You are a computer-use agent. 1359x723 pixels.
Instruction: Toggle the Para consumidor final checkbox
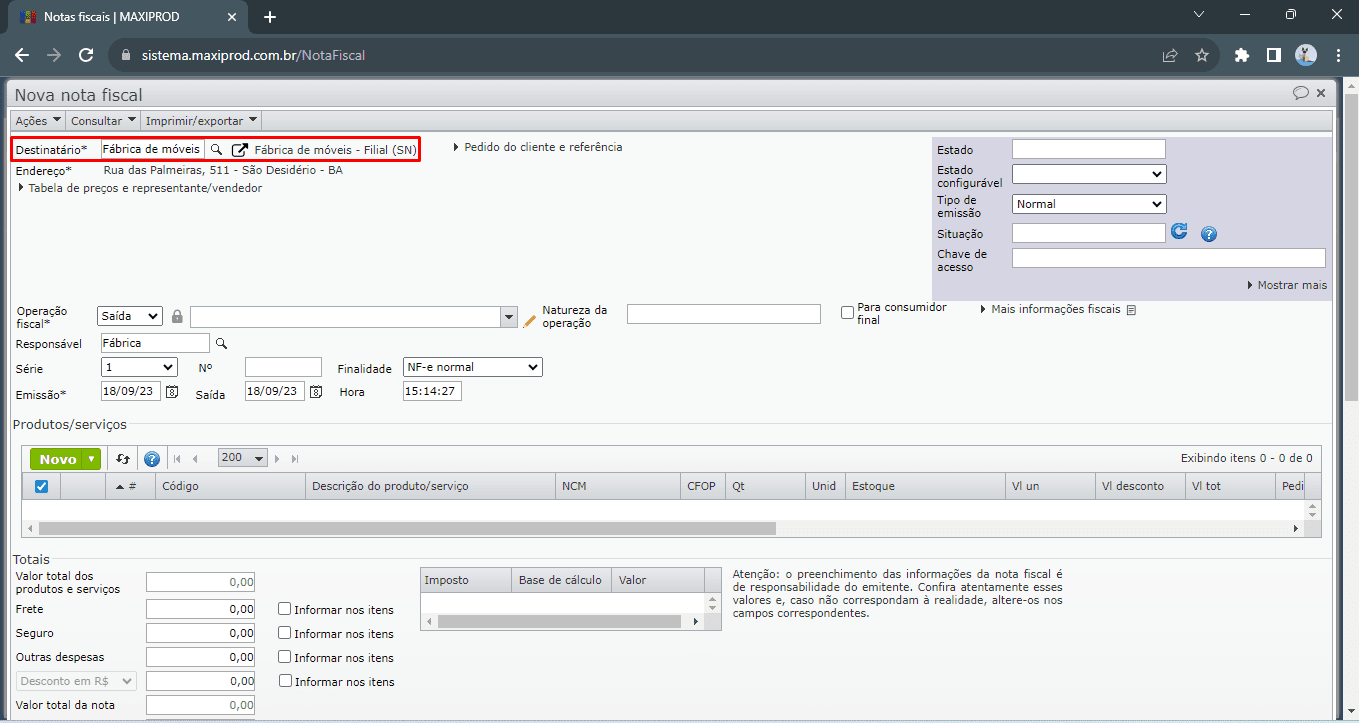tap(848, 313)
